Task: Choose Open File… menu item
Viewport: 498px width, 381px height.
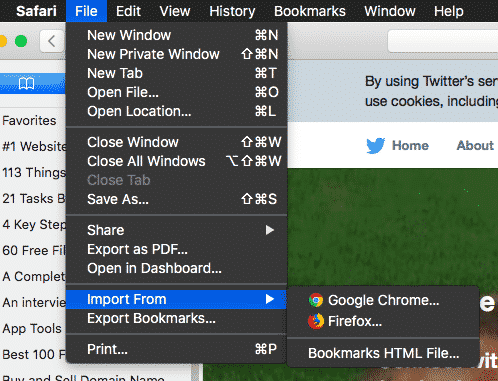Action: point(177,92)
